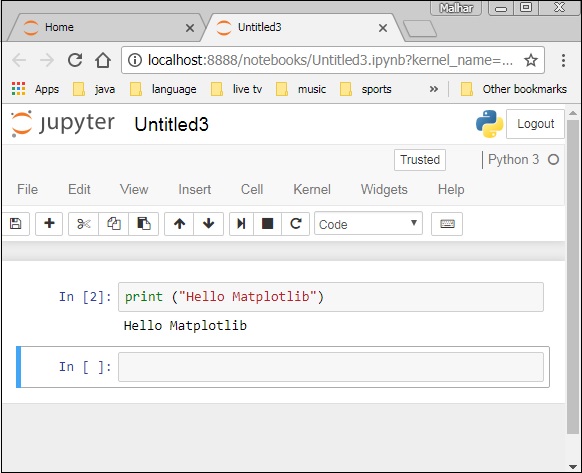582x473 pixels.
Task: Open the music bookmarks folder
Action: [301, 89]
